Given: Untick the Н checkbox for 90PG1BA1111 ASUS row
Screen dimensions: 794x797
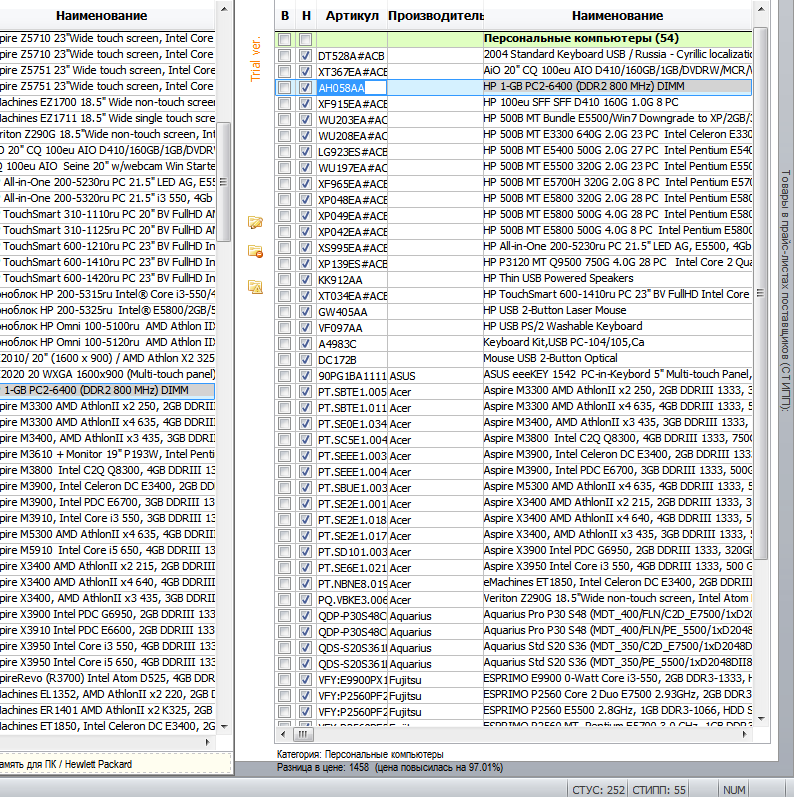Looking at the screenshot, I should point(305,376).
